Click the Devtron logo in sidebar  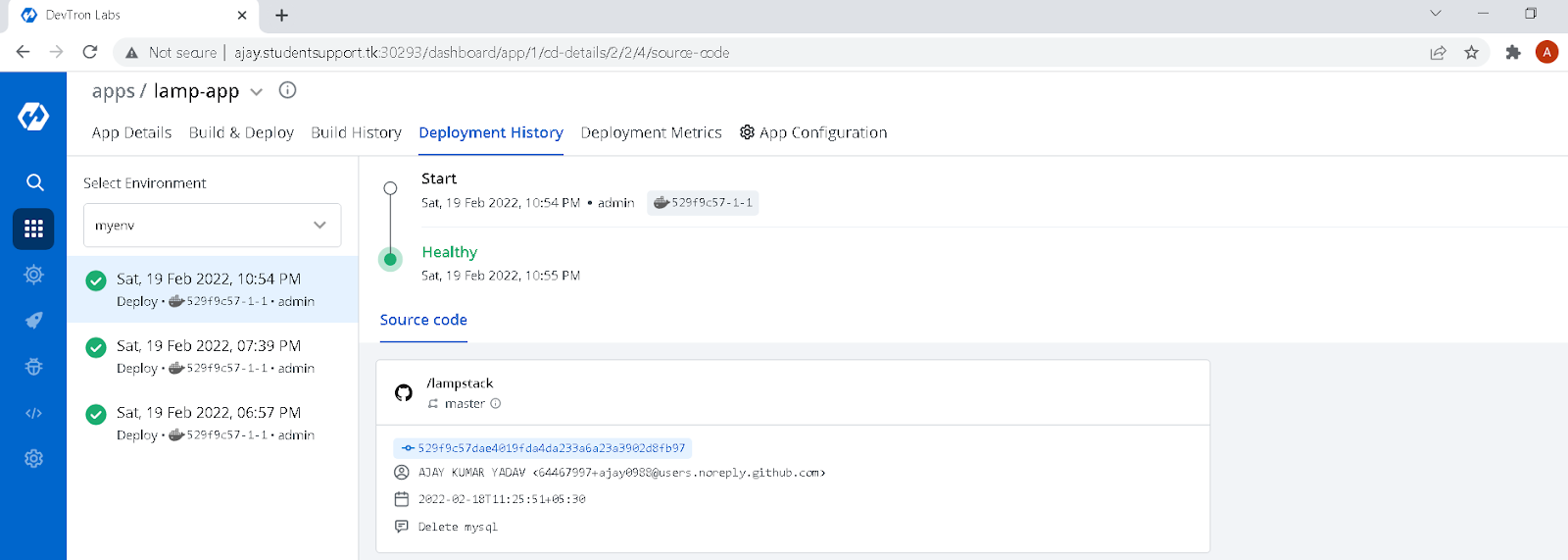pyautogui.click(x=33, y=116)
